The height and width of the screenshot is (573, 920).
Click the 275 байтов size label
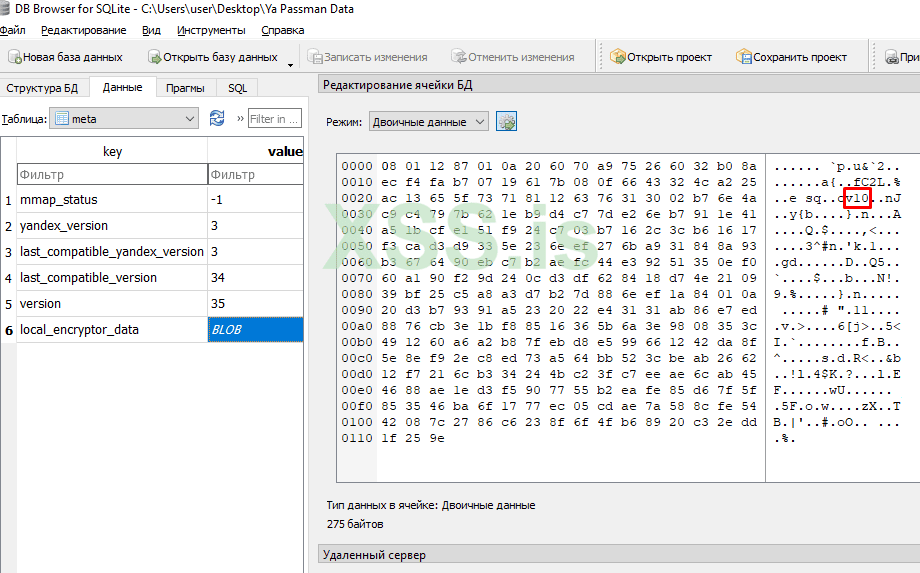click(x=355, y=524)
